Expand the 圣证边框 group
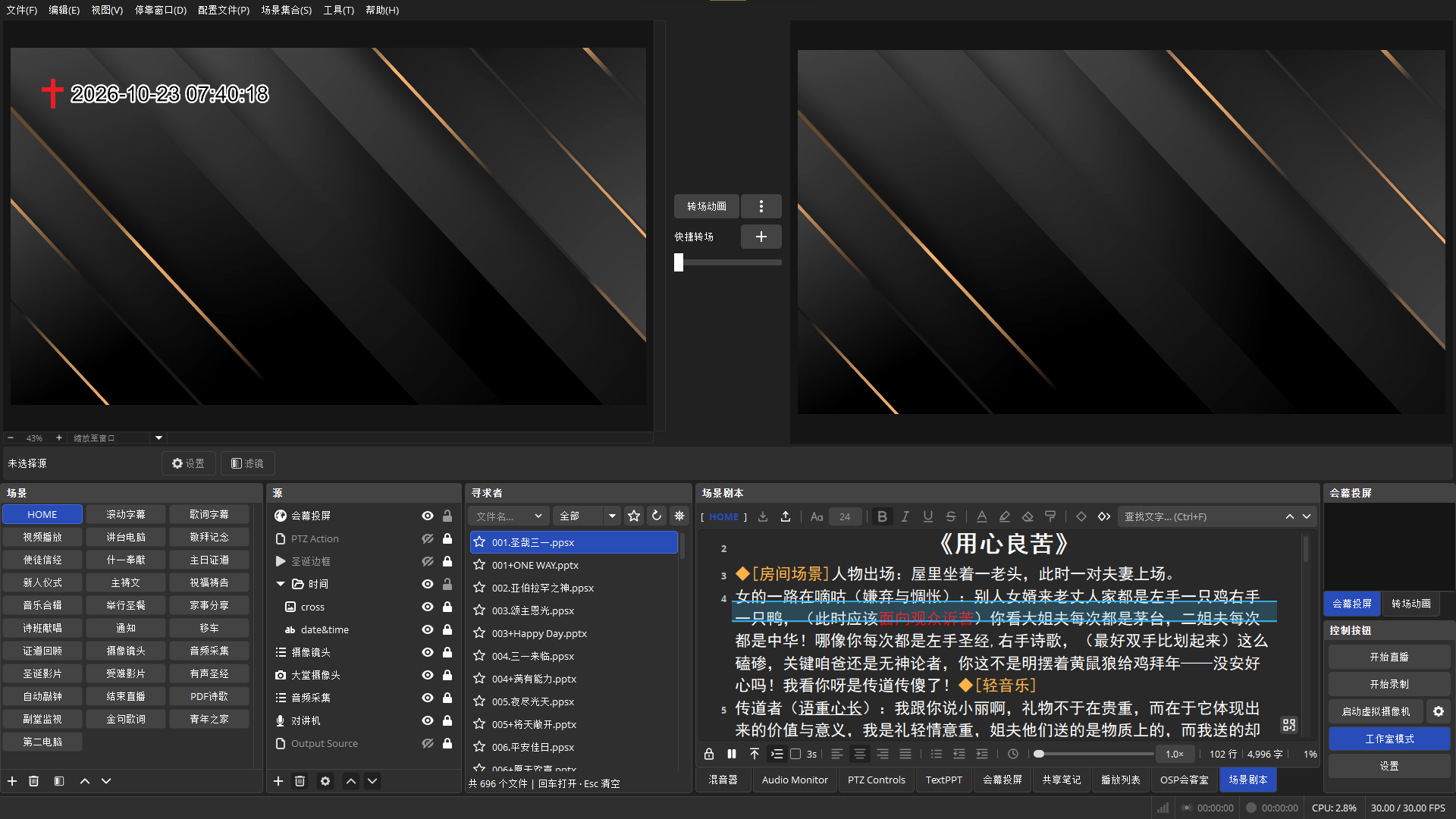1456x819 pixels. (x=281, y=561)
